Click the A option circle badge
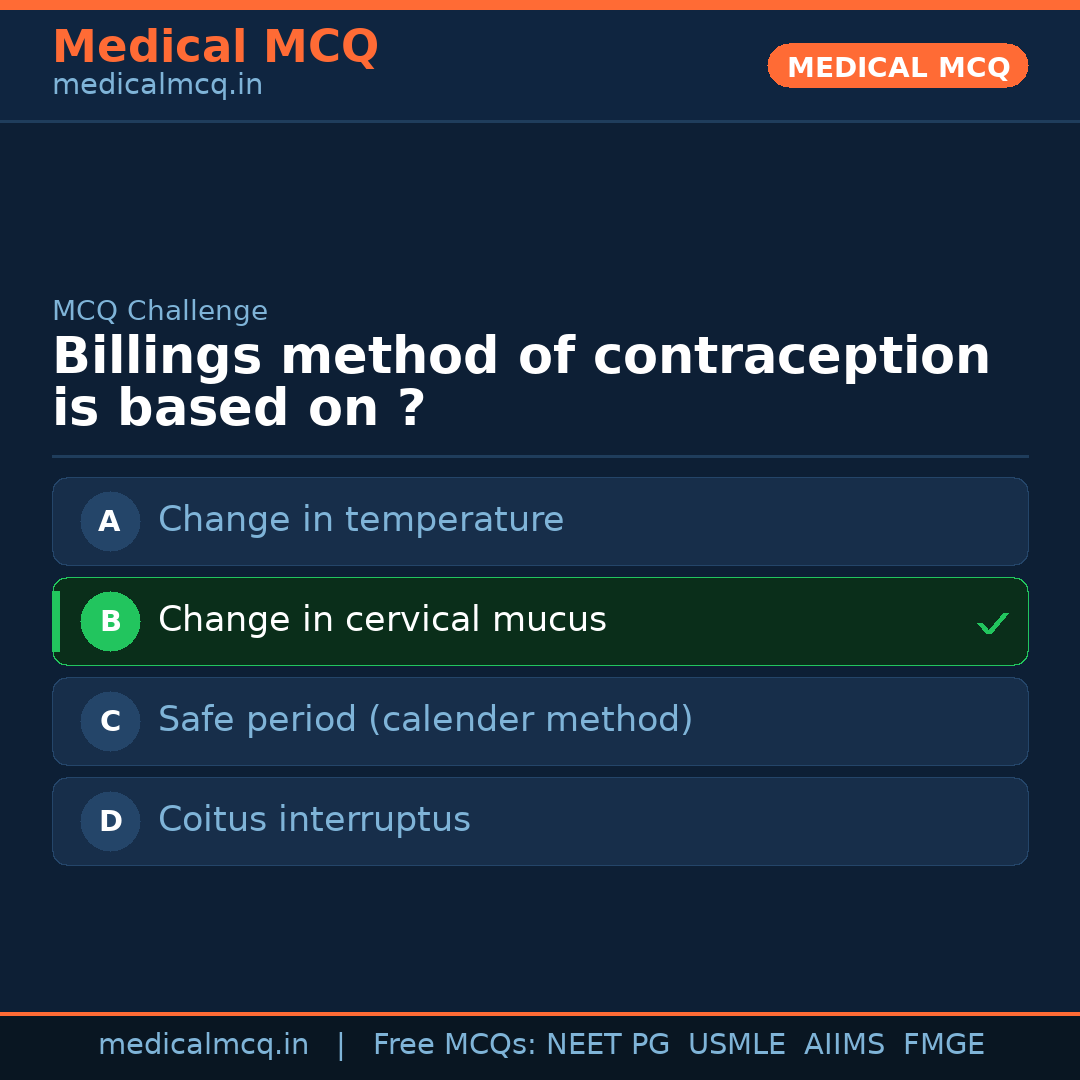This screenshot has height=1080, width=1080. point(110,521)
